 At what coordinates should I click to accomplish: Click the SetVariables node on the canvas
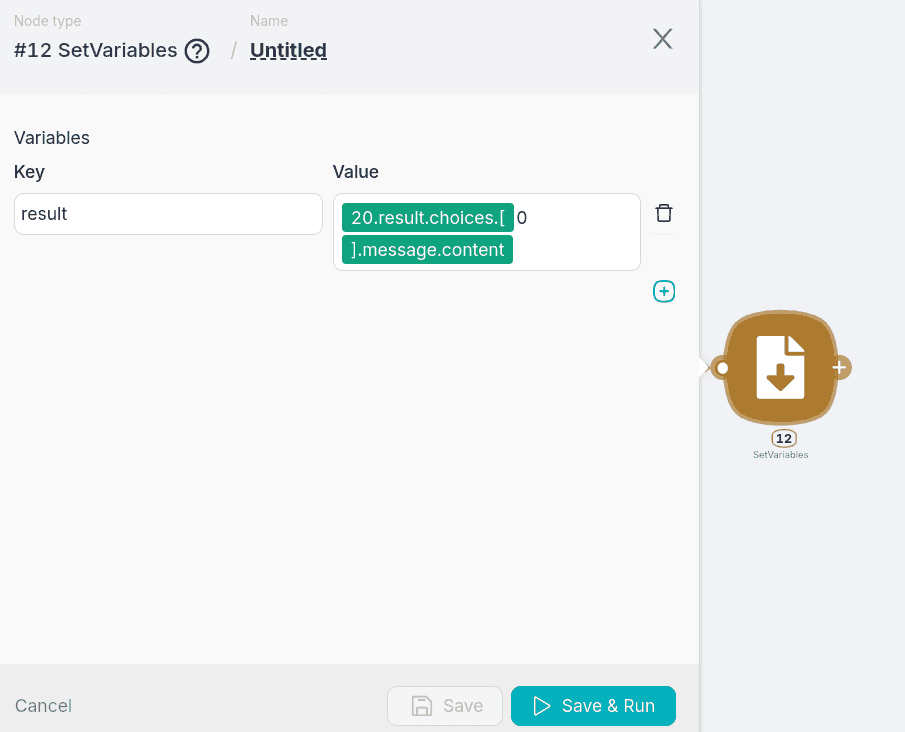[781, 367]
